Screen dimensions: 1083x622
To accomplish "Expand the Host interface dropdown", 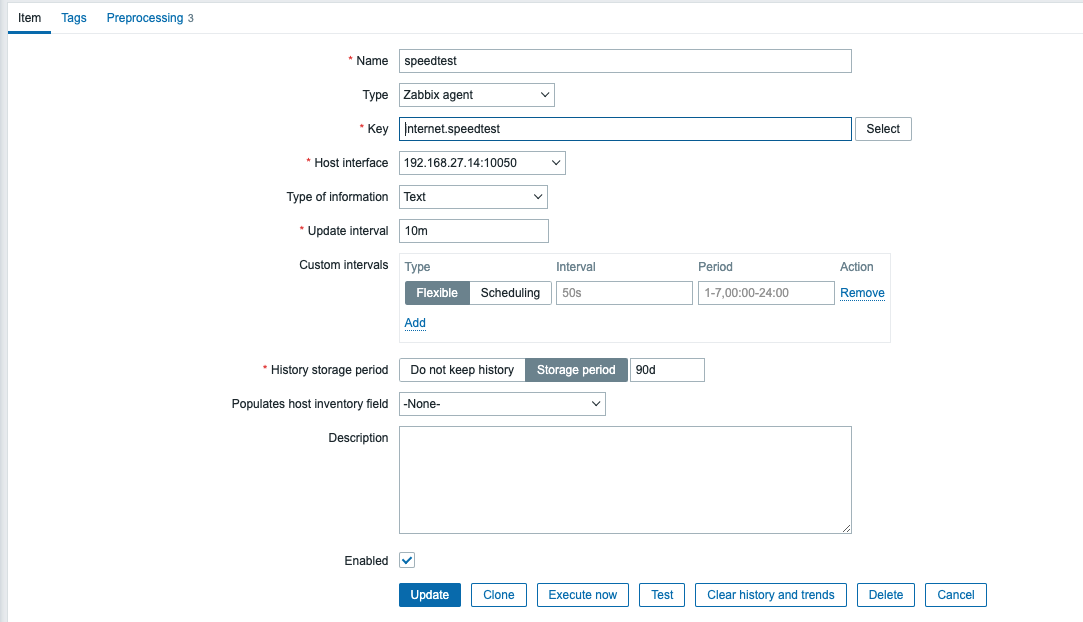I will 482,163.
